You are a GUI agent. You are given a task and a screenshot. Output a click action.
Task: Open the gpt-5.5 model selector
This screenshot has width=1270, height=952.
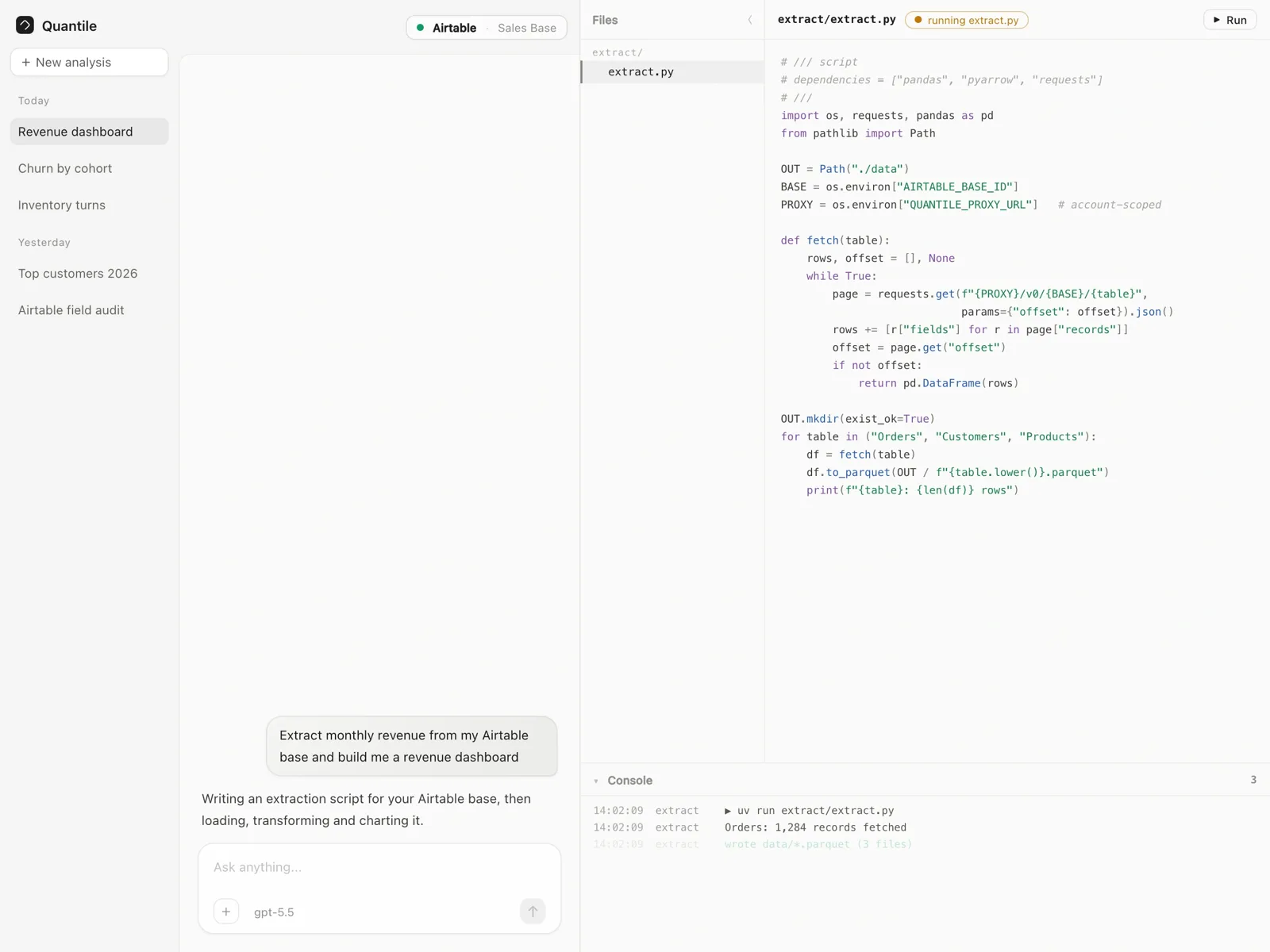click(274, 912)
